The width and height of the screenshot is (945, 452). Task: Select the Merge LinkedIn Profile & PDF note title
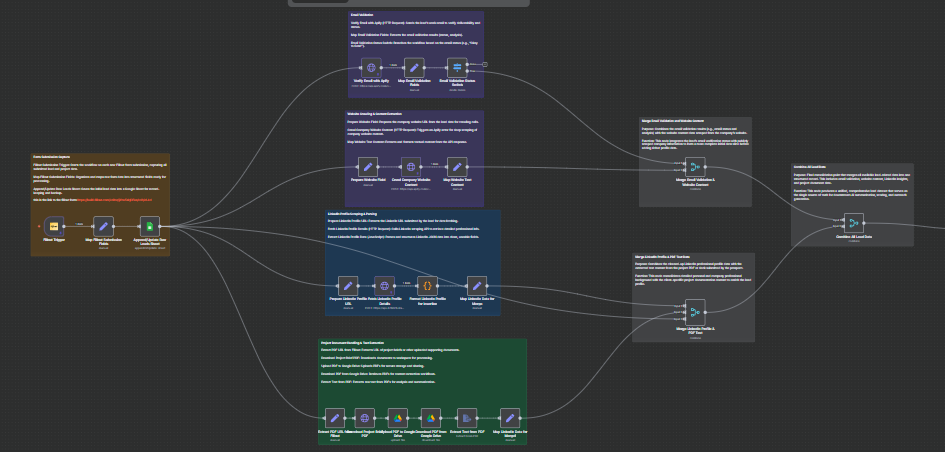662,256
